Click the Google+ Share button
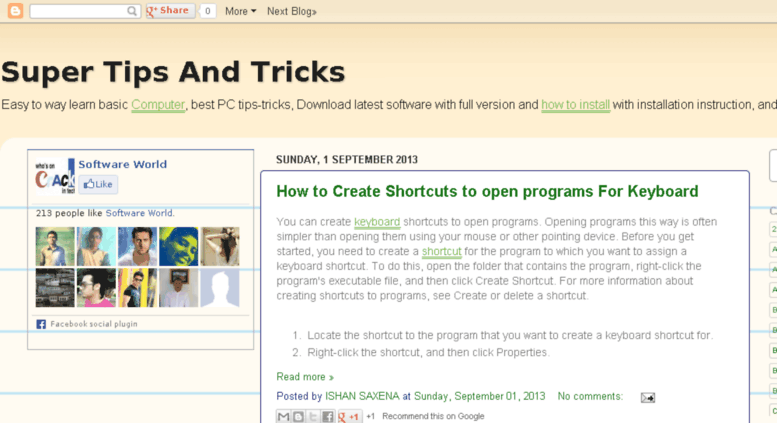The image size is (777, 423). coord(168,11)
